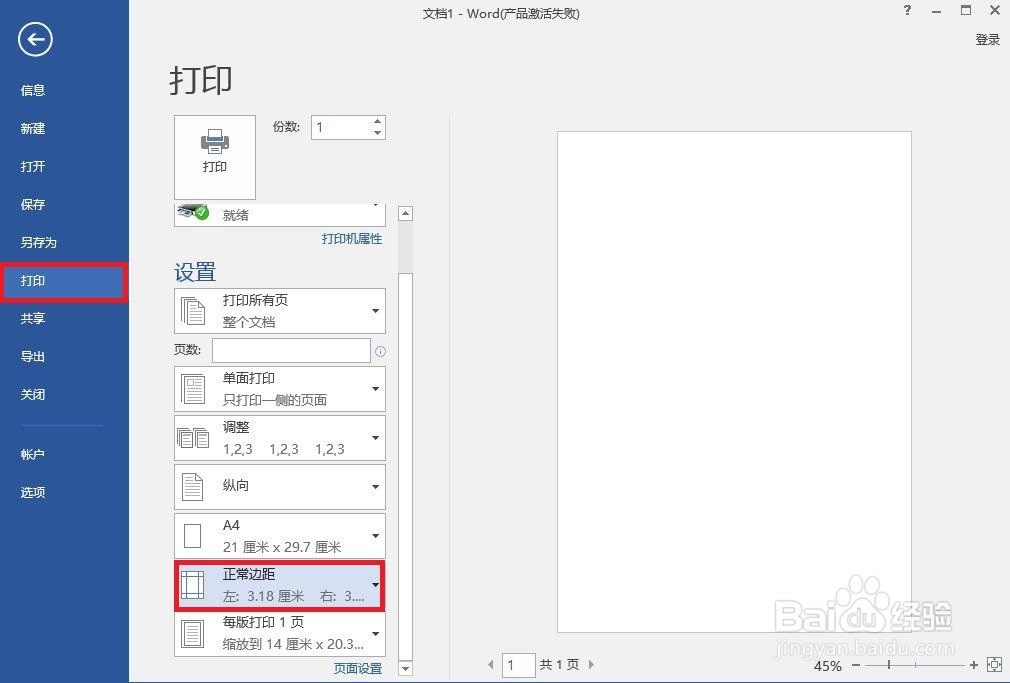Click the copies (份数) number field
The width and height of the screenshot is (1010, 683).
click(341, 127)
